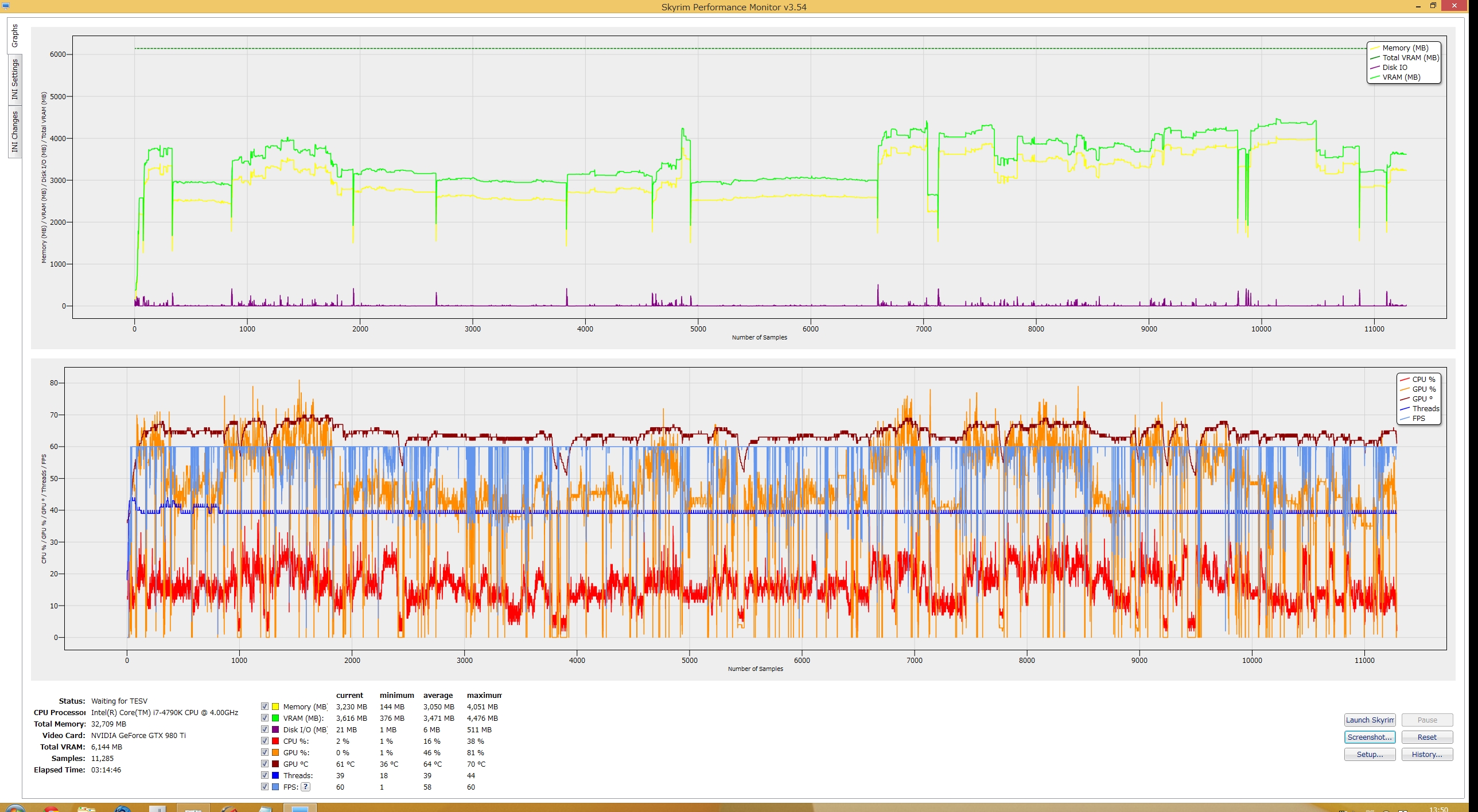Click maximum VRAM value '4,476 MB'
The height and width of the screenshot is (812, 1478).
(483, 719)
